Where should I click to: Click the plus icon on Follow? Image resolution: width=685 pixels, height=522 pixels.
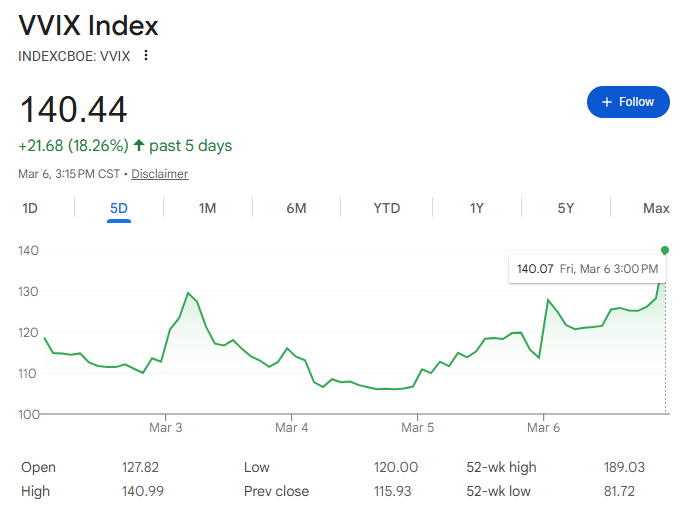click(606, 102)
